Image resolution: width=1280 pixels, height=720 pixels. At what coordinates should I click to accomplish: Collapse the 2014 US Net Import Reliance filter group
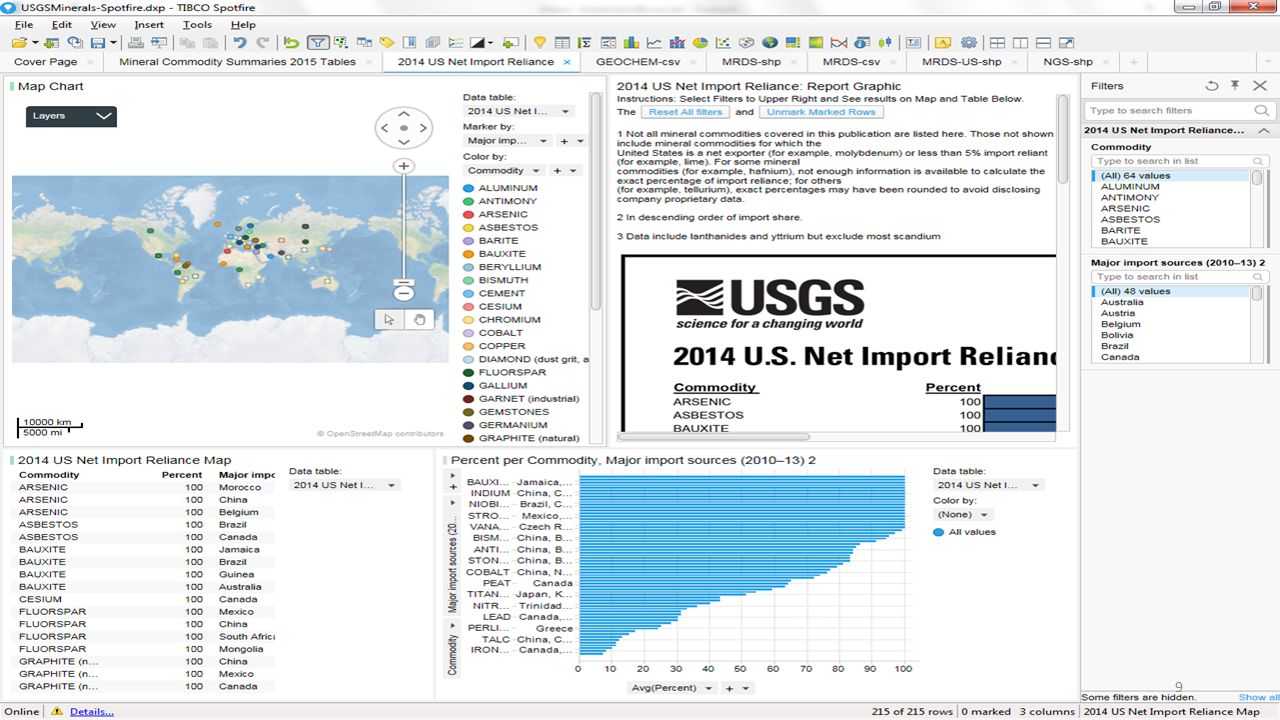pos(1264,130)
